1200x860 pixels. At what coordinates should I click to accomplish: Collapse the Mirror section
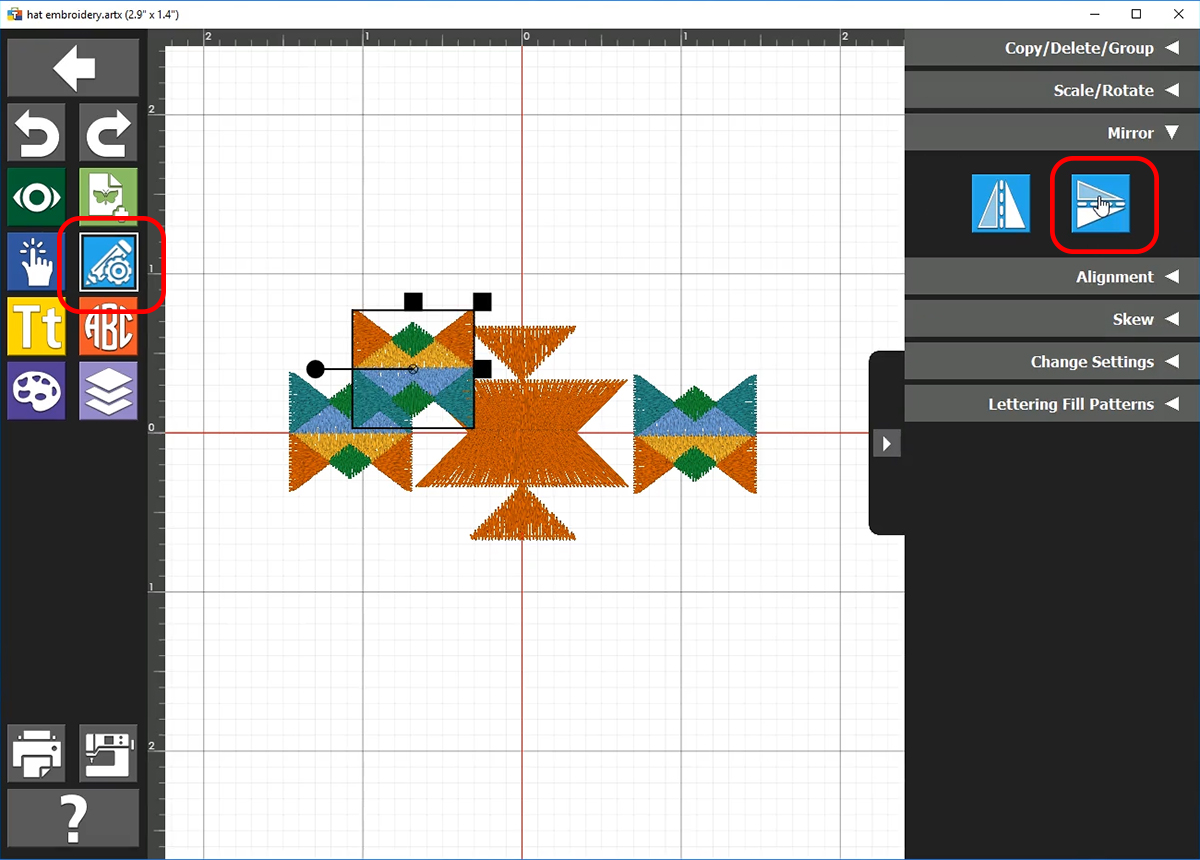click(1052, 133)
